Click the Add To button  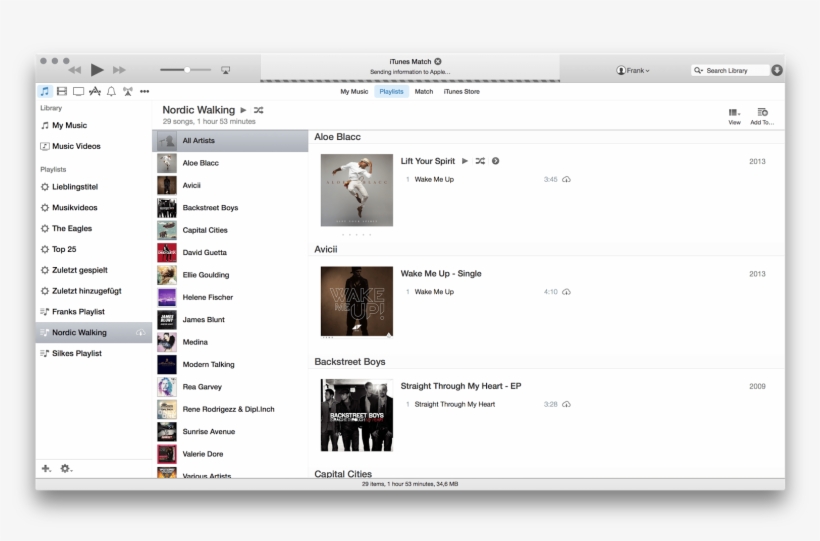coord(762,116)
